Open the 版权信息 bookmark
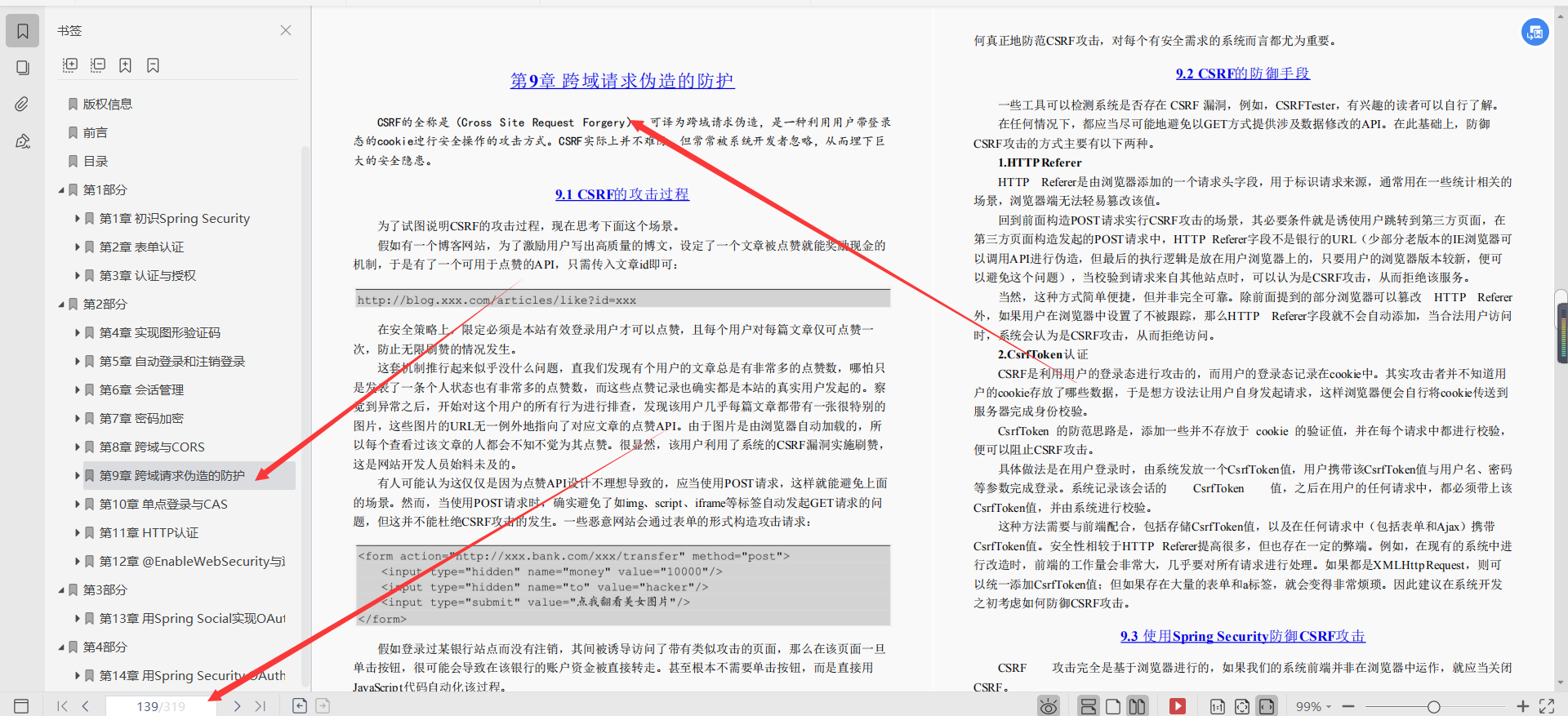 point(107,104)
